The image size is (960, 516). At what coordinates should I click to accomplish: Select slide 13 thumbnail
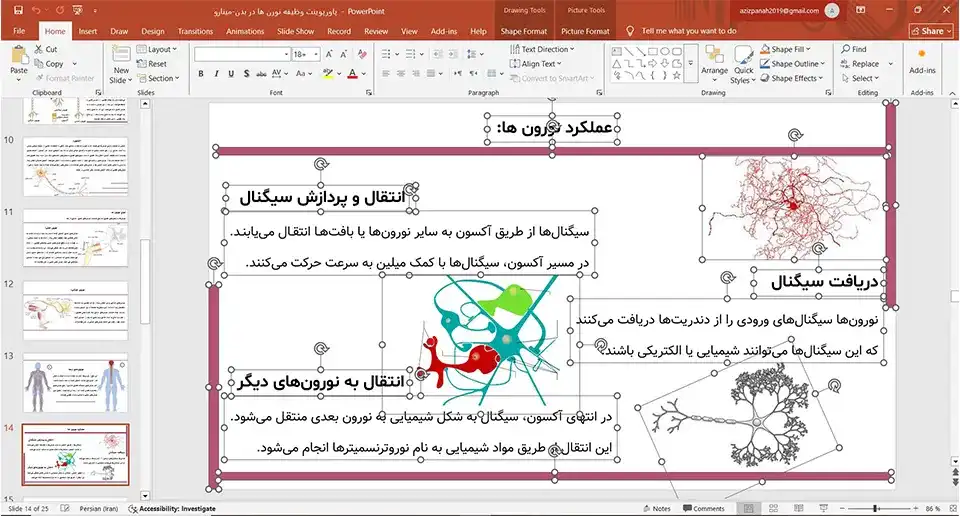[75, 384]
